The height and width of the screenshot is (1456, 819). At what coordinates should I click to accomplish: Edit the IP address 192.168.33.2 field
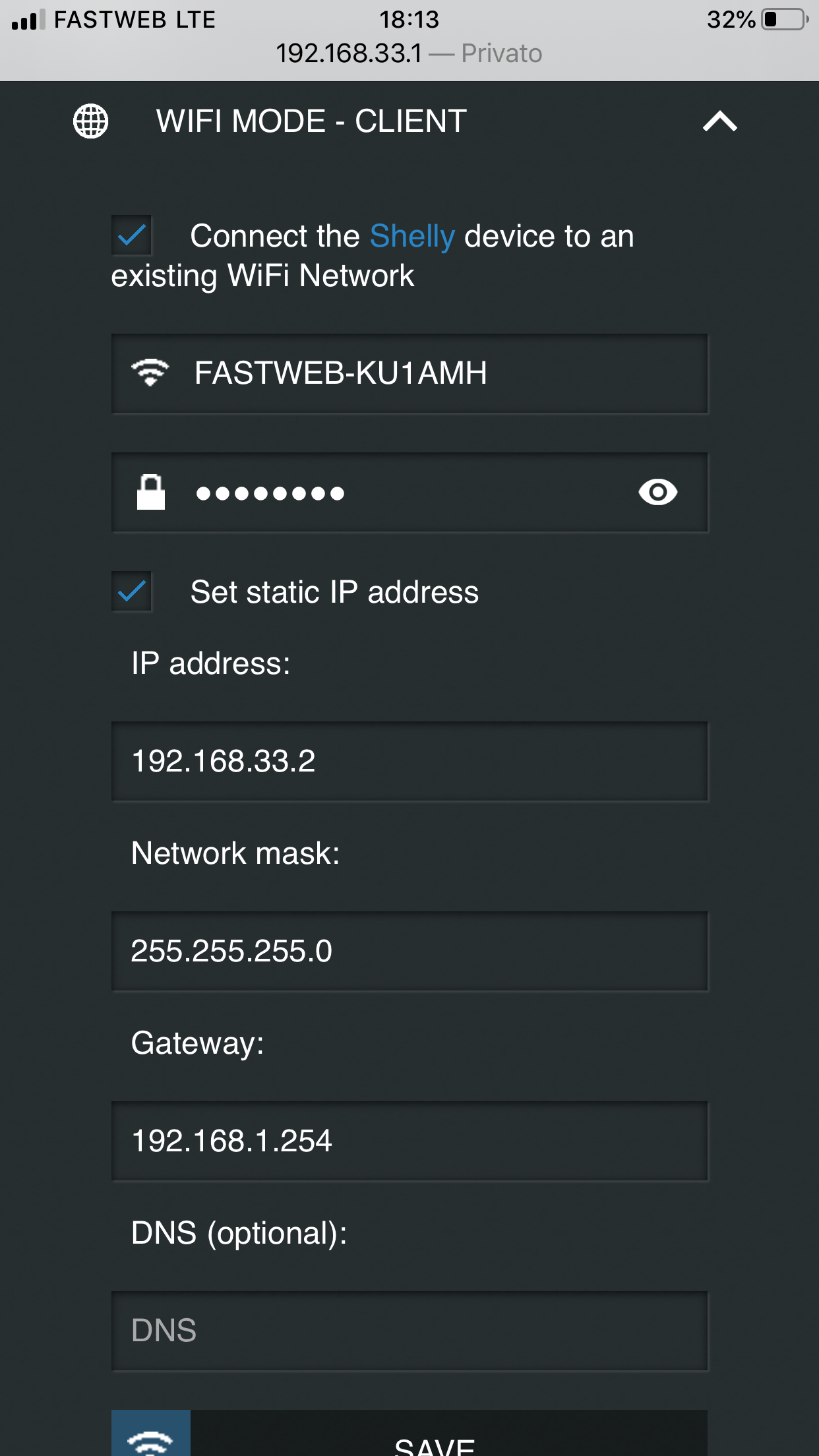point(409,762)
